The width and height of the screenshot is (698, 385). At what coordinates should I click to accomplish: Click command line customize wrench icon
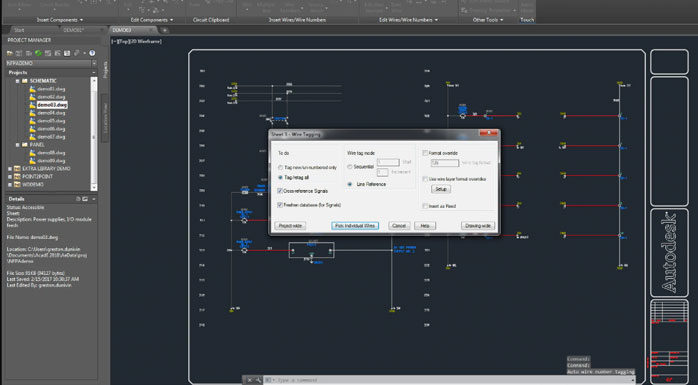point(258,380)
